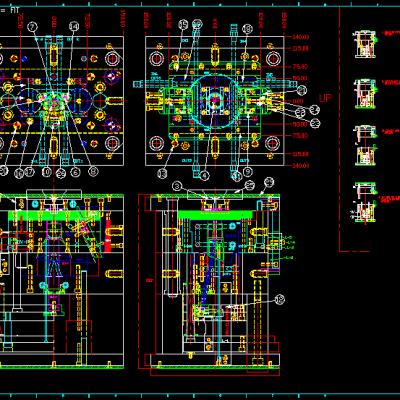Click the part balloon numbered 3
Viewport: 400px width, 400px height.
point(177,186)
